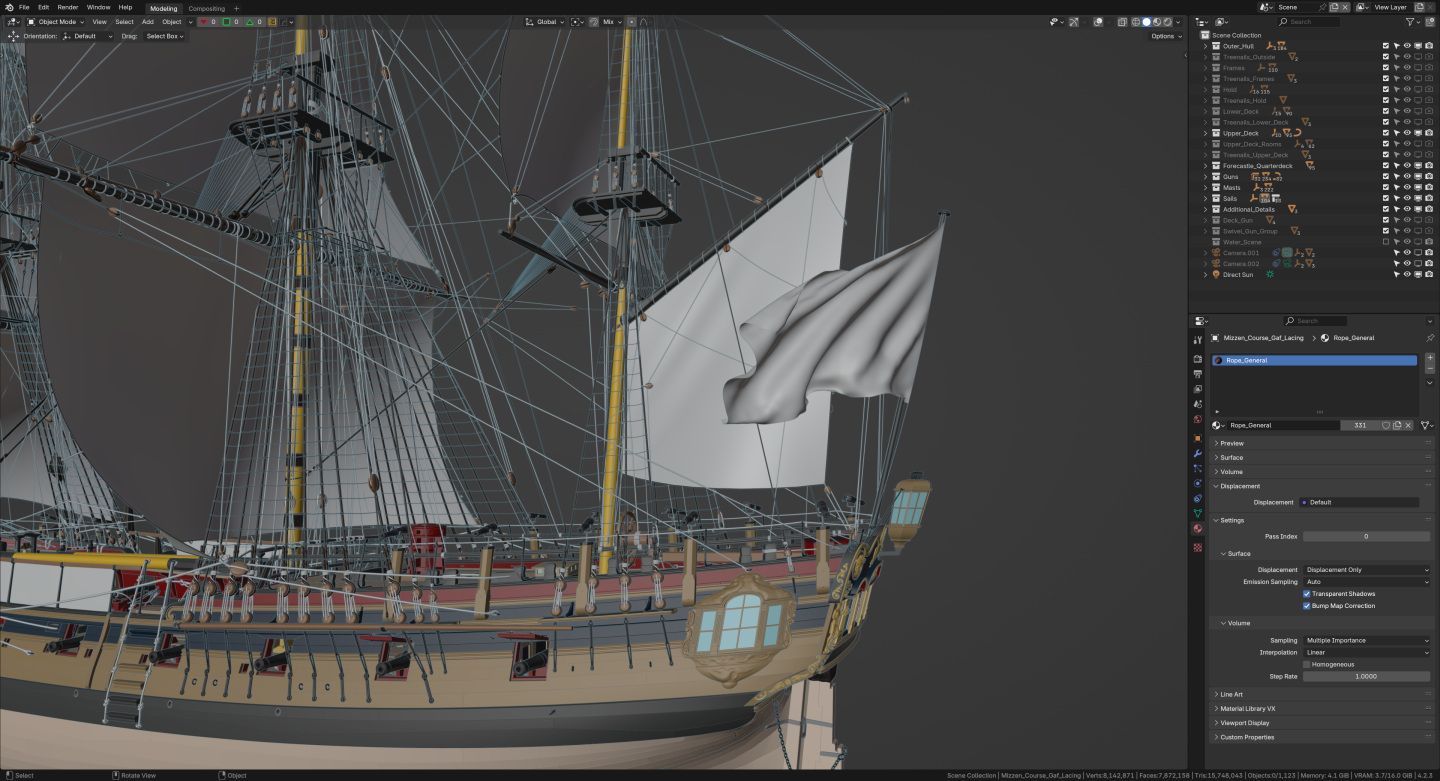Toggle X-ray mode icon
This screenshot has width=1440, height=781.
pyautogui.click(x=1122, y=21)
